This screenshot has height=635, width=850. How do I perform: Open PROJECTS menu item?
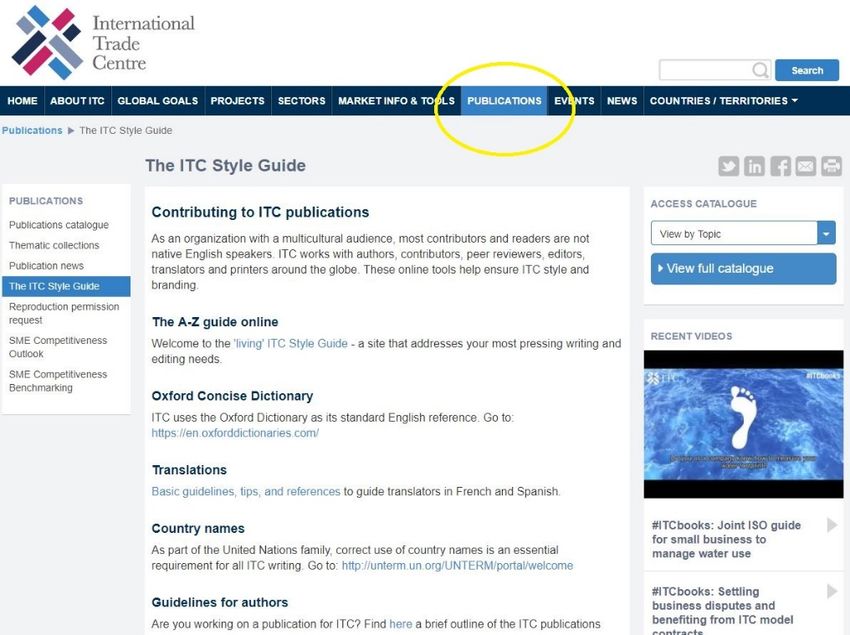237,101
